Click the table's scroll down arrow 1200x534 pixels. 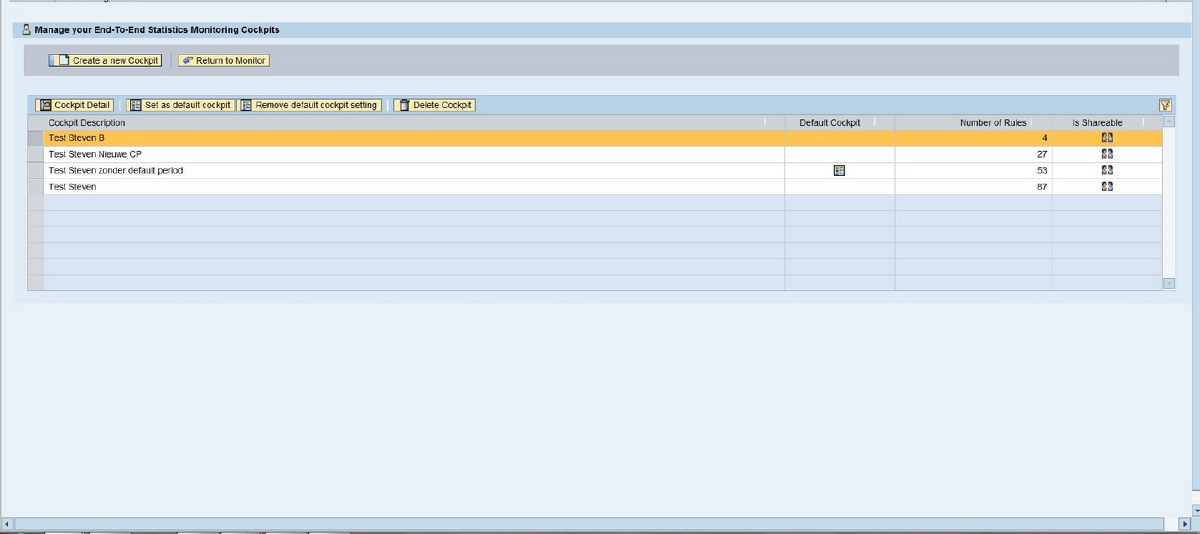click(1168, 284)
